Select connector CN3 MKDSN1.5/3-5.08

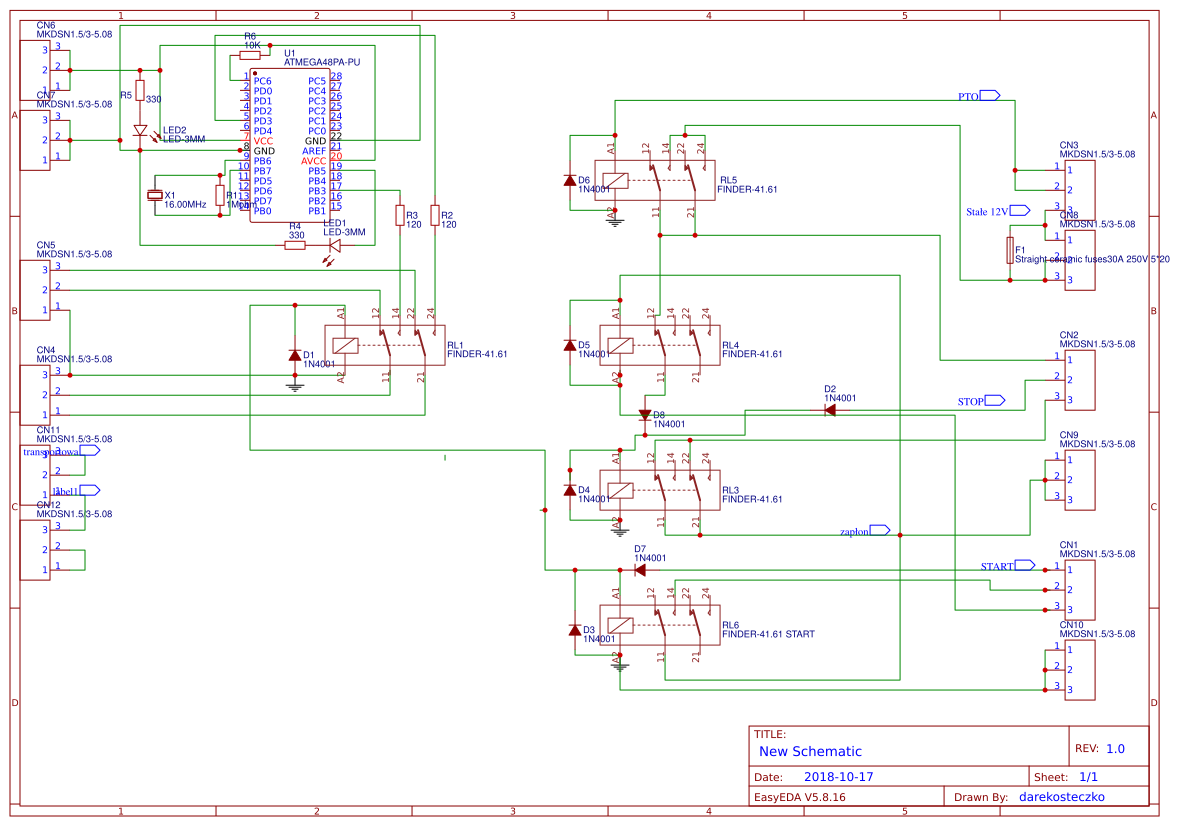[x=1082, y=190]
